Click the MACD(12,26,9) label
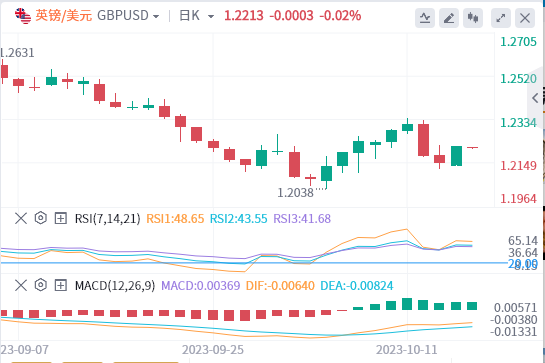This screenshot has width=545, height=363. click(x=115, y=286)
